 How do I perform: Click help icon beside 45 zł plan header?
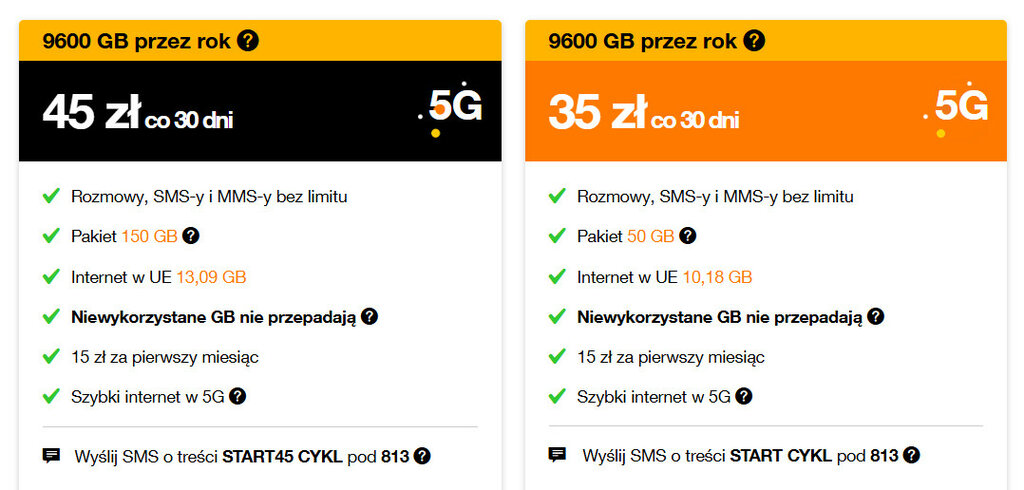coord(248,41)
